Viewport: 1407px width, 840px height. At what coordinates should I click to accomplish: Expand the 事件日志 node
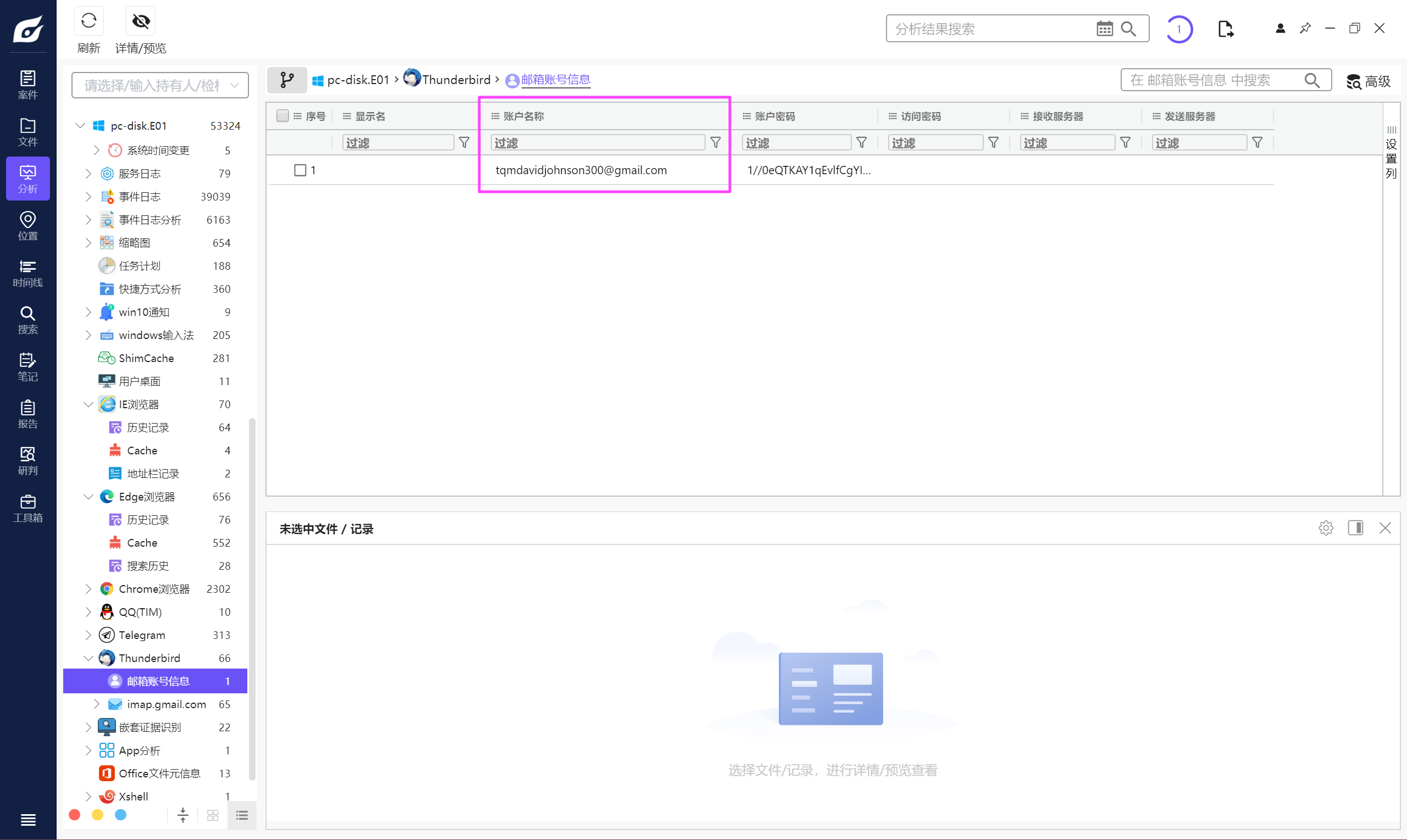coord(88,197)
